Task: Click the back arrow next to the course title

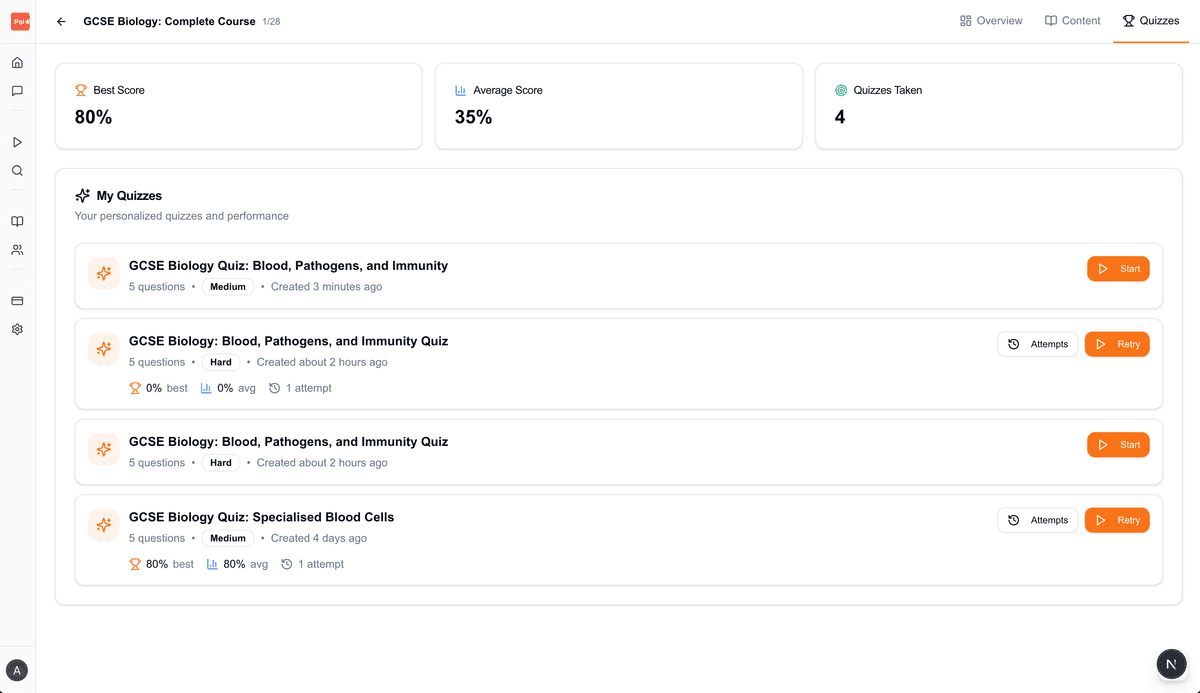Action: point(60,20)
